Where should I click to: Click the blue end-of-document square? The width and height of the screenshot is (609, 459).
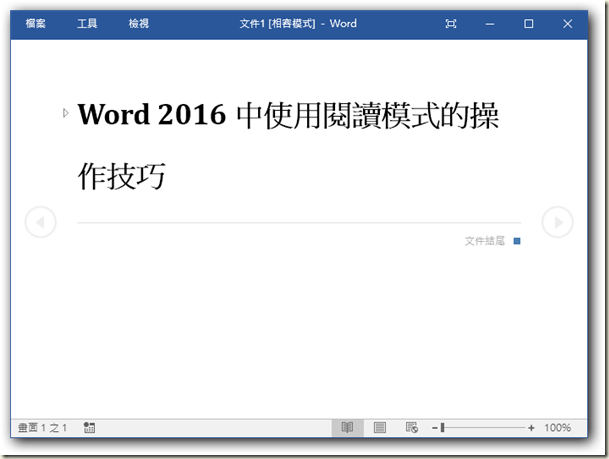pos(517,241)
